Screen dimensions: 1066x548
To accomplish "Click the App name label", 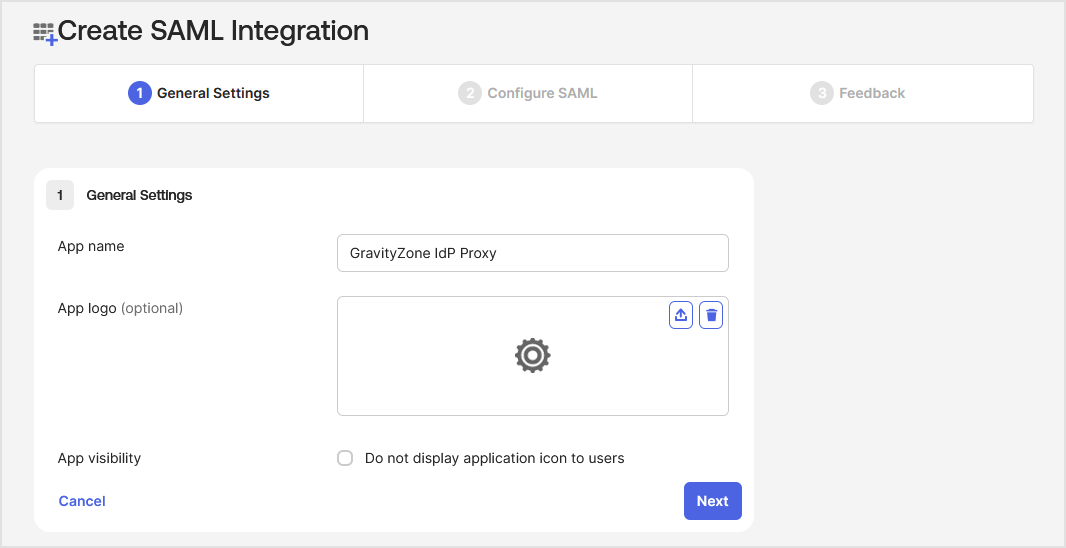I will tap(91, 246).
